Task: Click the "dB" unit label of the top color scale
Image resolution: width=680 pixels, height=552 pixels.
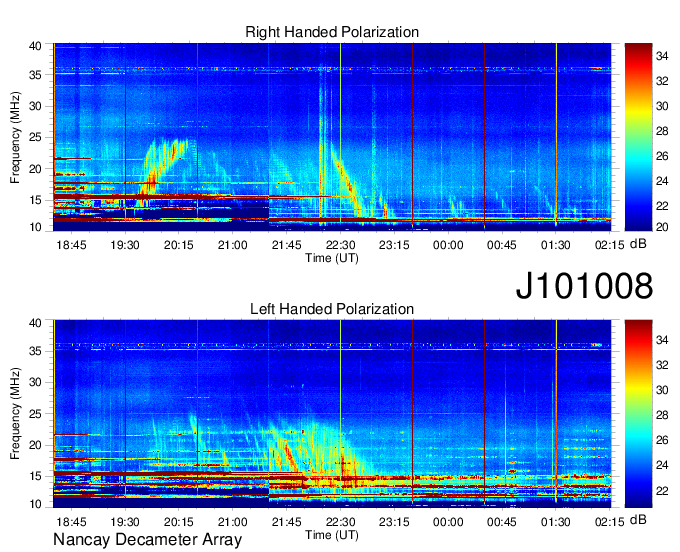Action: coord(638,244)
